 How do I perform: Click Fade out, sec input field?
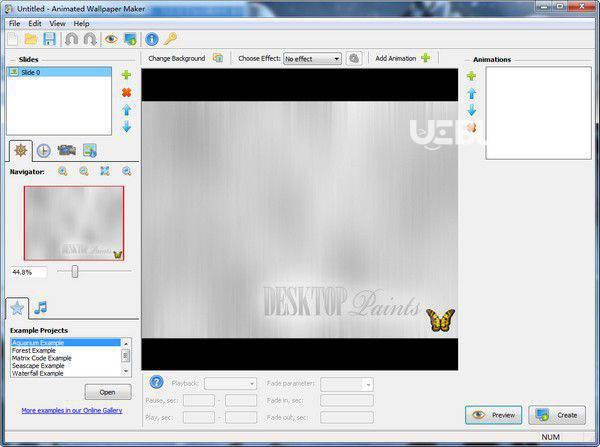tap(347, 418)
